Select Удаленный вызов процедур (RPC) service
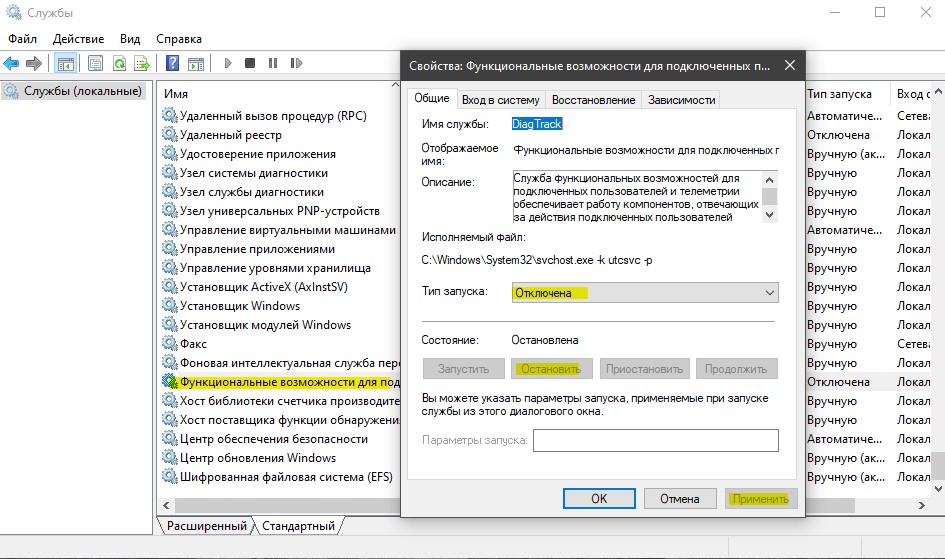Image resolution: width=945 pixels, height=559 pixels. click(x=272, y=116)
